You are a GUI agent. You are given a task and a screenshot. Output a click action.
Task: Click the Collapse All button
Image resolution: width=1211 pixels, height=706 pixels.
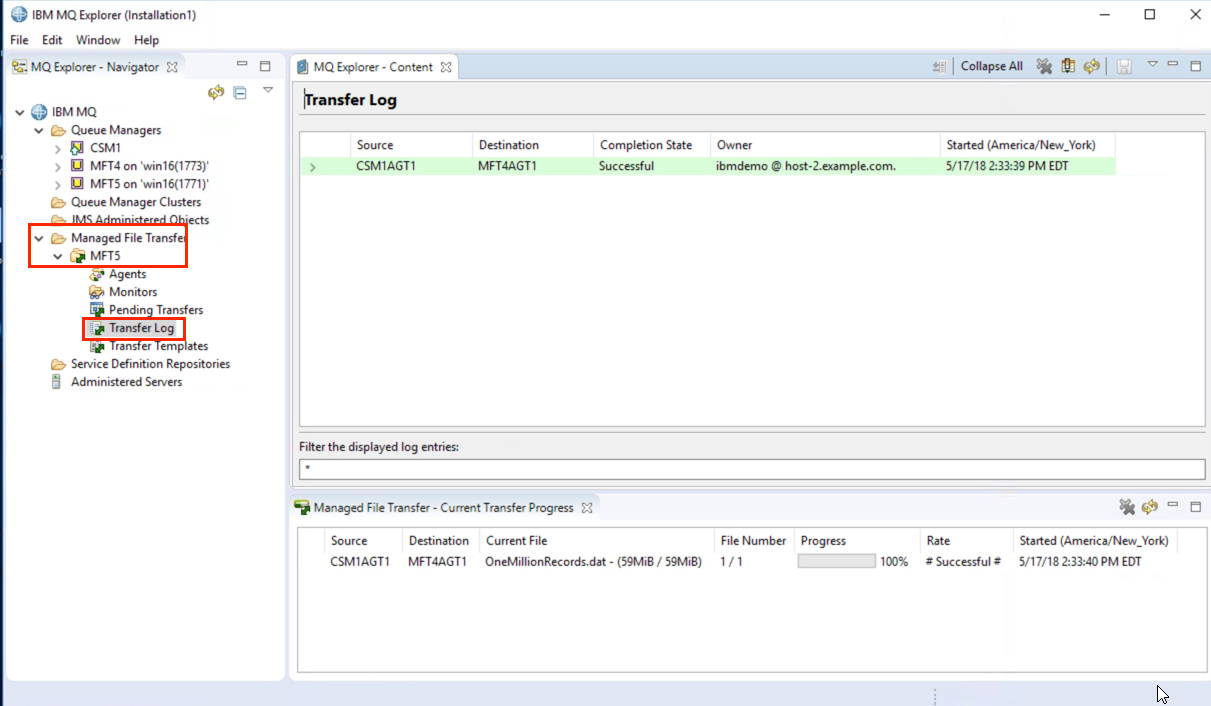click(991, 66)
